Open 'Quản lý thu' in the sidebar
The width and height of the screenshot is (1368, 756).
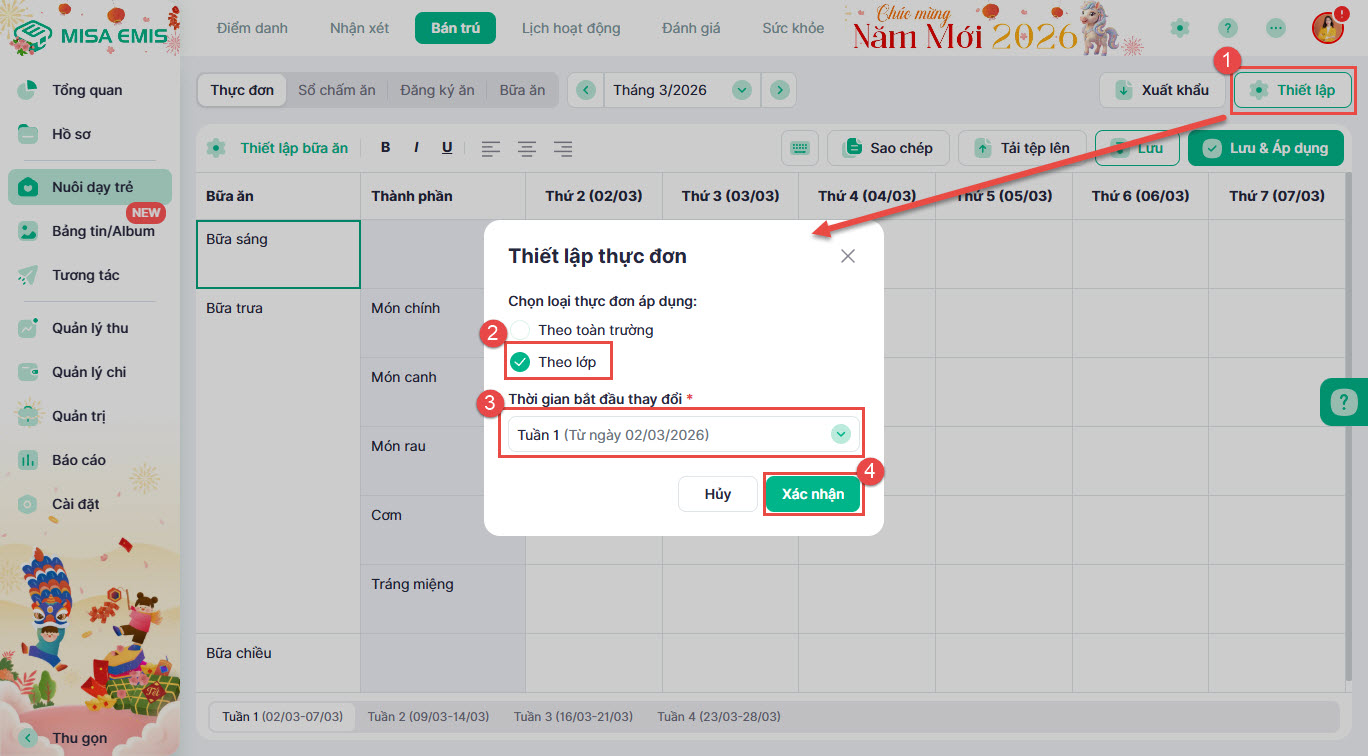point(89,328)
